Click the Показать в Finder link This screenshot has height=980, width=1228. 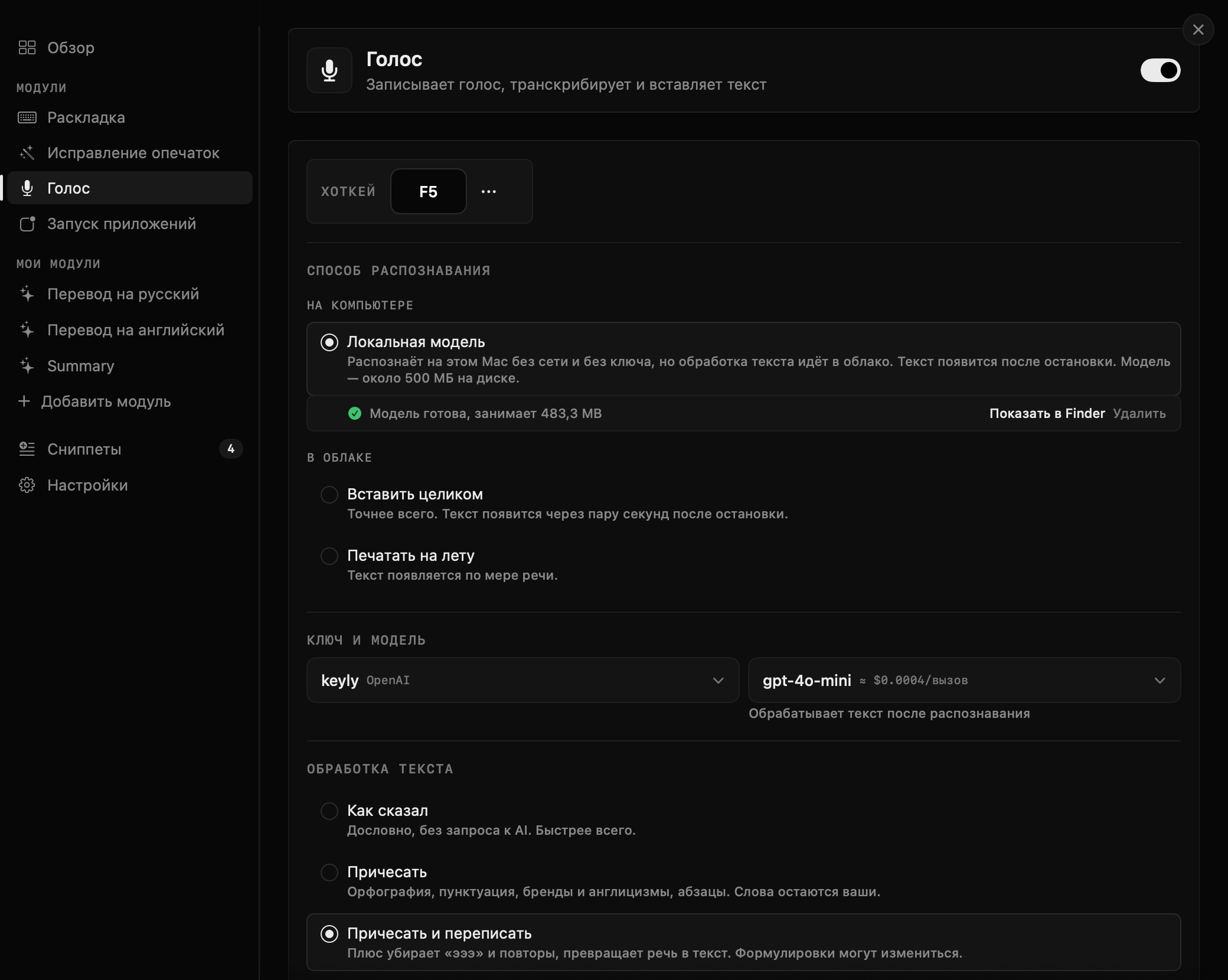(x=1047, y=413)
